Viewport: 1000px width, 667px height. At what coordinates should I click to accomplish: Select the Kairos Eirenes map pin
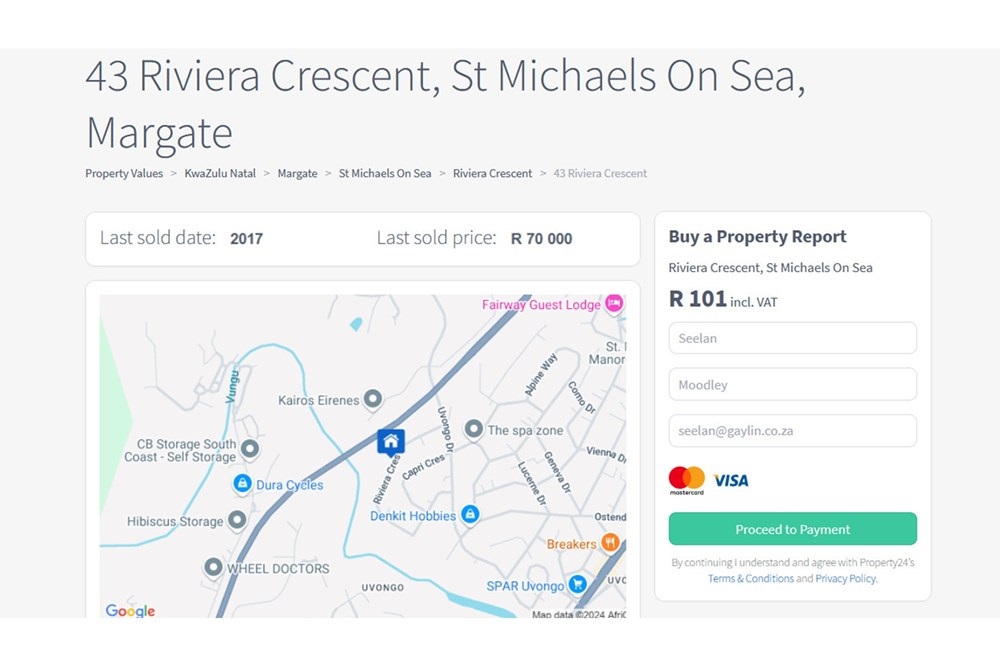373,400
